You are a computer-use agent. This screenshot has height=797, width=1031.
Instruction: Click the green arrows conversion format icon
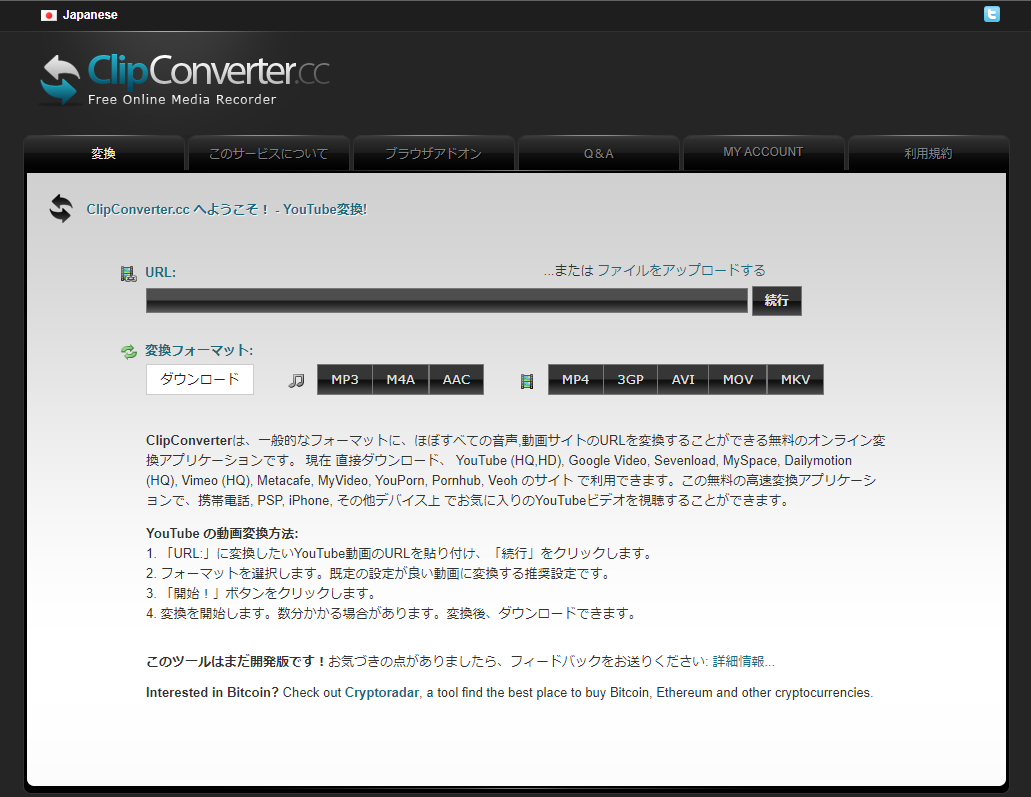point(129,352)
